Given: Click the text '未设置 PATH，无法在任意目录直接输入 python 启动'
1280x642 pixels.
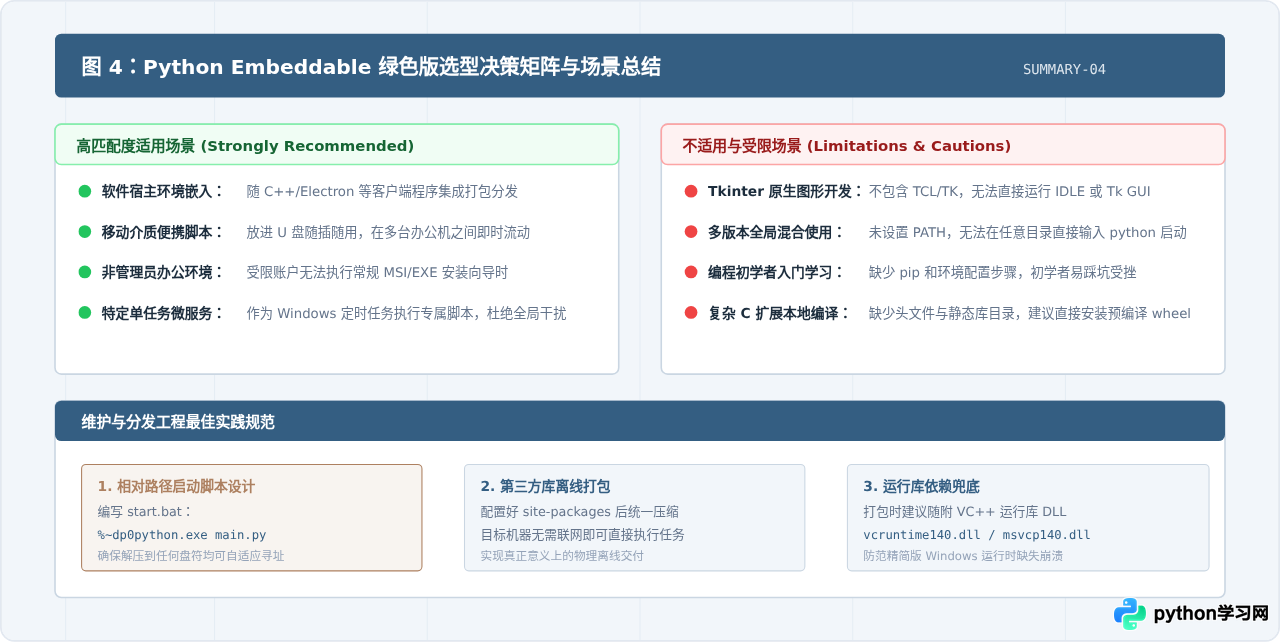Looking at the screenshot, I should point(1027,232).
